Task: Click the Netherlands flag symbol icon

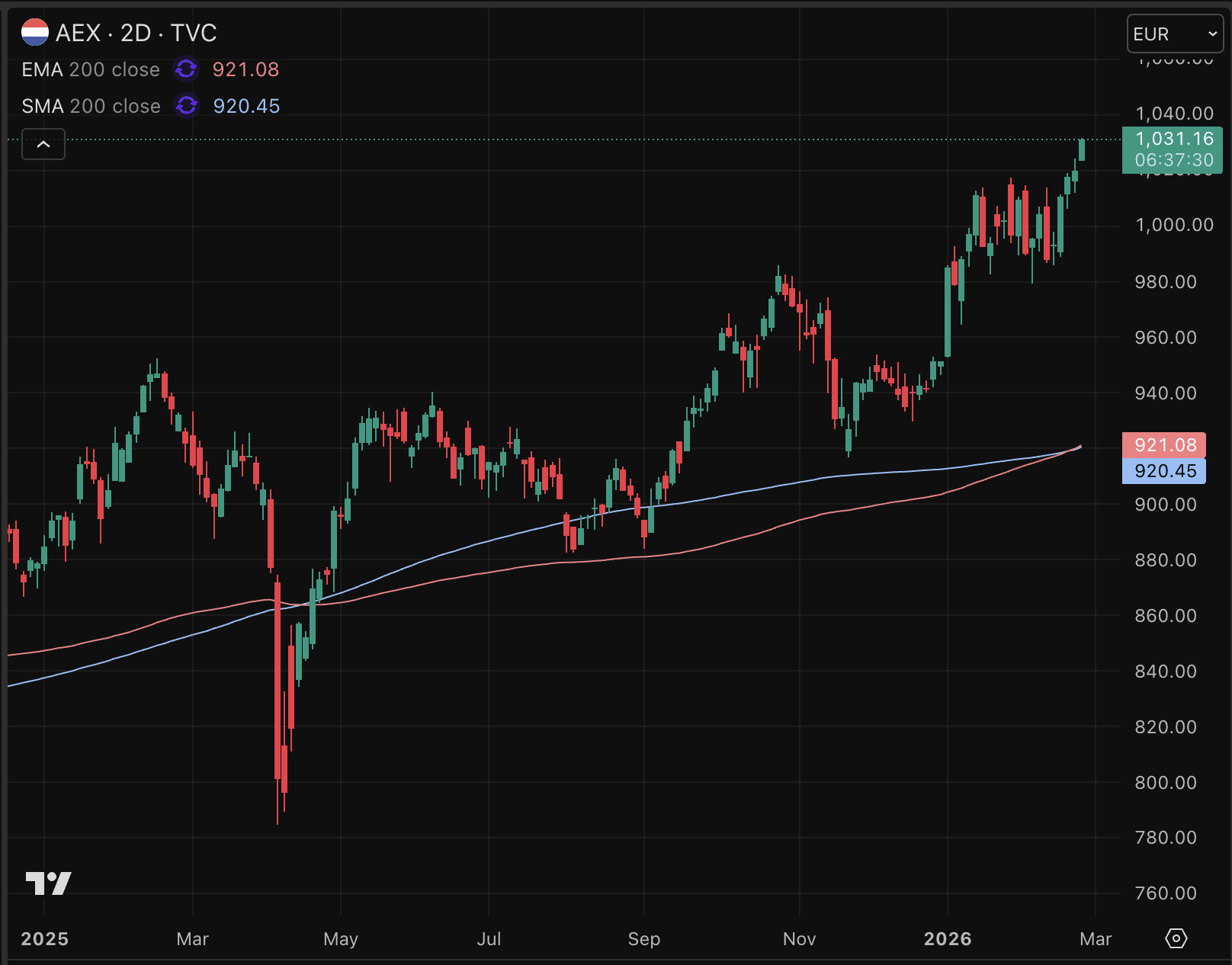Action: pyautogui.click(x=34, y=33)
